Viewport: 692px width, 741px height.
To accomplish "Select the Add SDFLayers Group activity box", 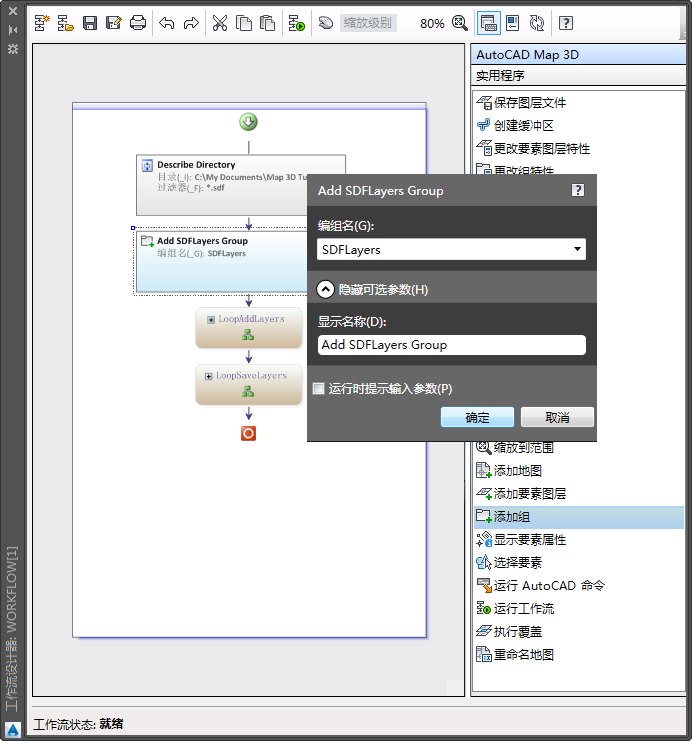I will pos(222,261).
